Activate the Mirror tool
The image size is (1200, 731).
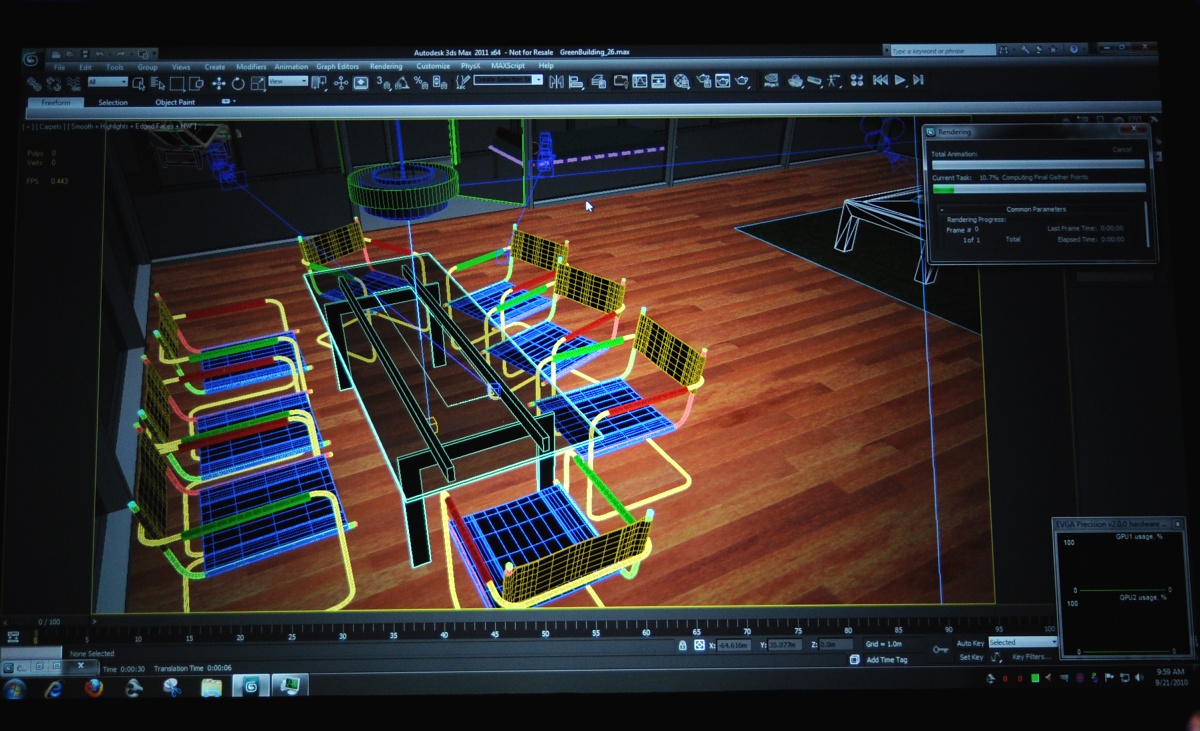(556, 82)
